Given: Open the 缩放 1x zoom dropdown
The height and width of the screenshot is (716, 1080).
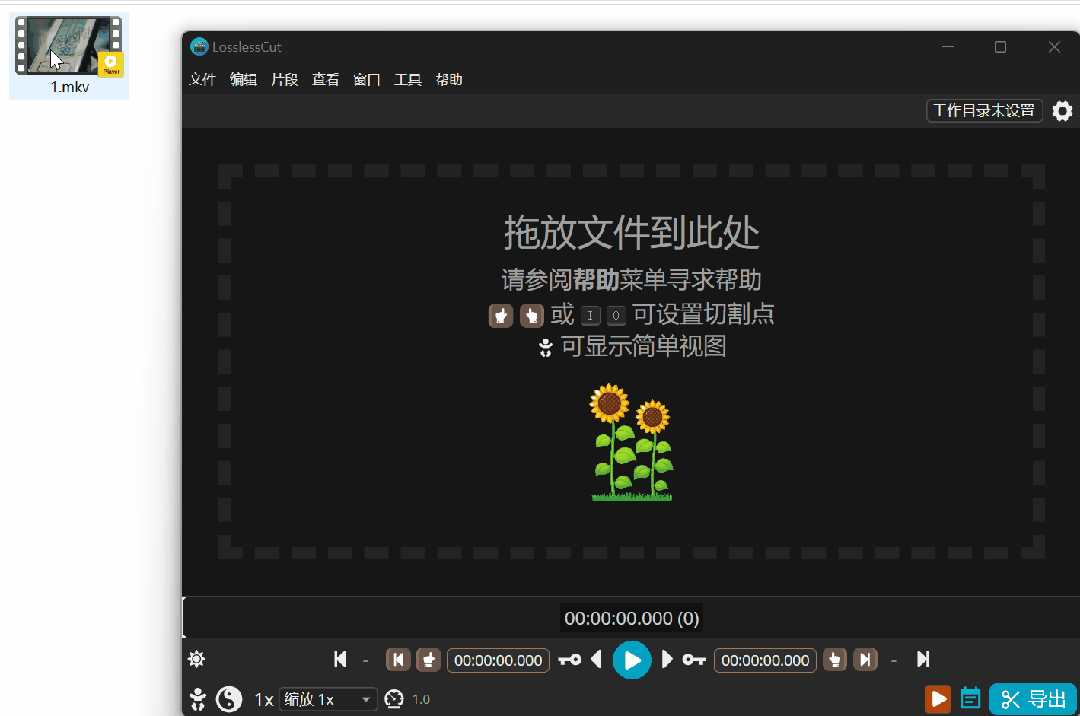Looking at the screenshot, I should click(x=327, y=699).
